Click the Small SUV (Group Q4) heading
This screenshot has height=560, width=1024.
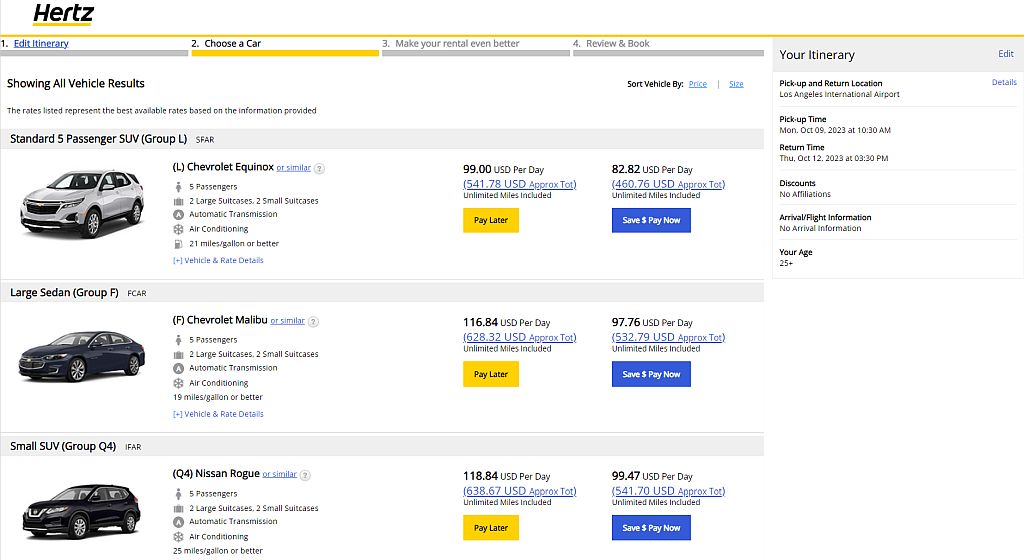point(63,446)
